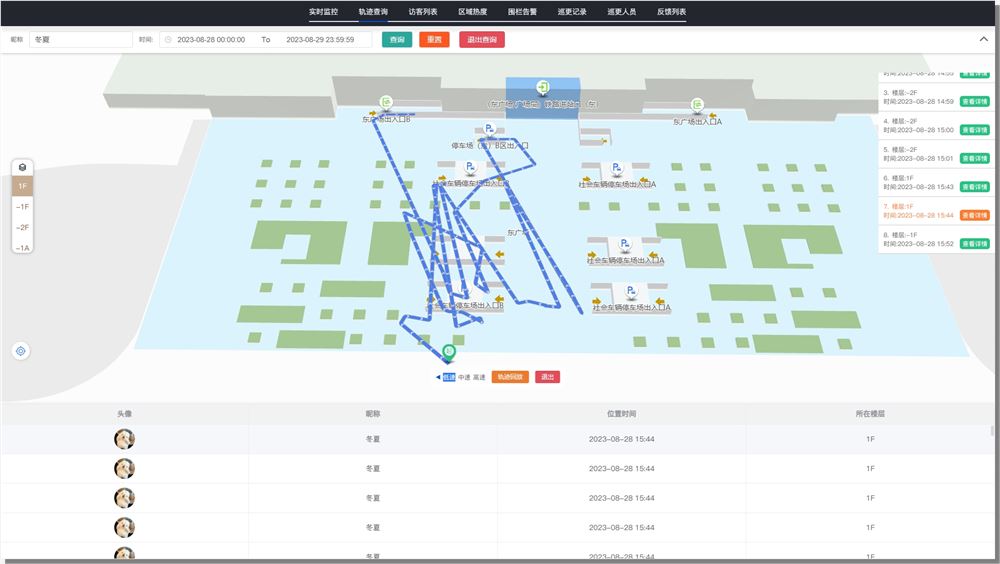Click the avatar in the second table row

click(124, 468)
